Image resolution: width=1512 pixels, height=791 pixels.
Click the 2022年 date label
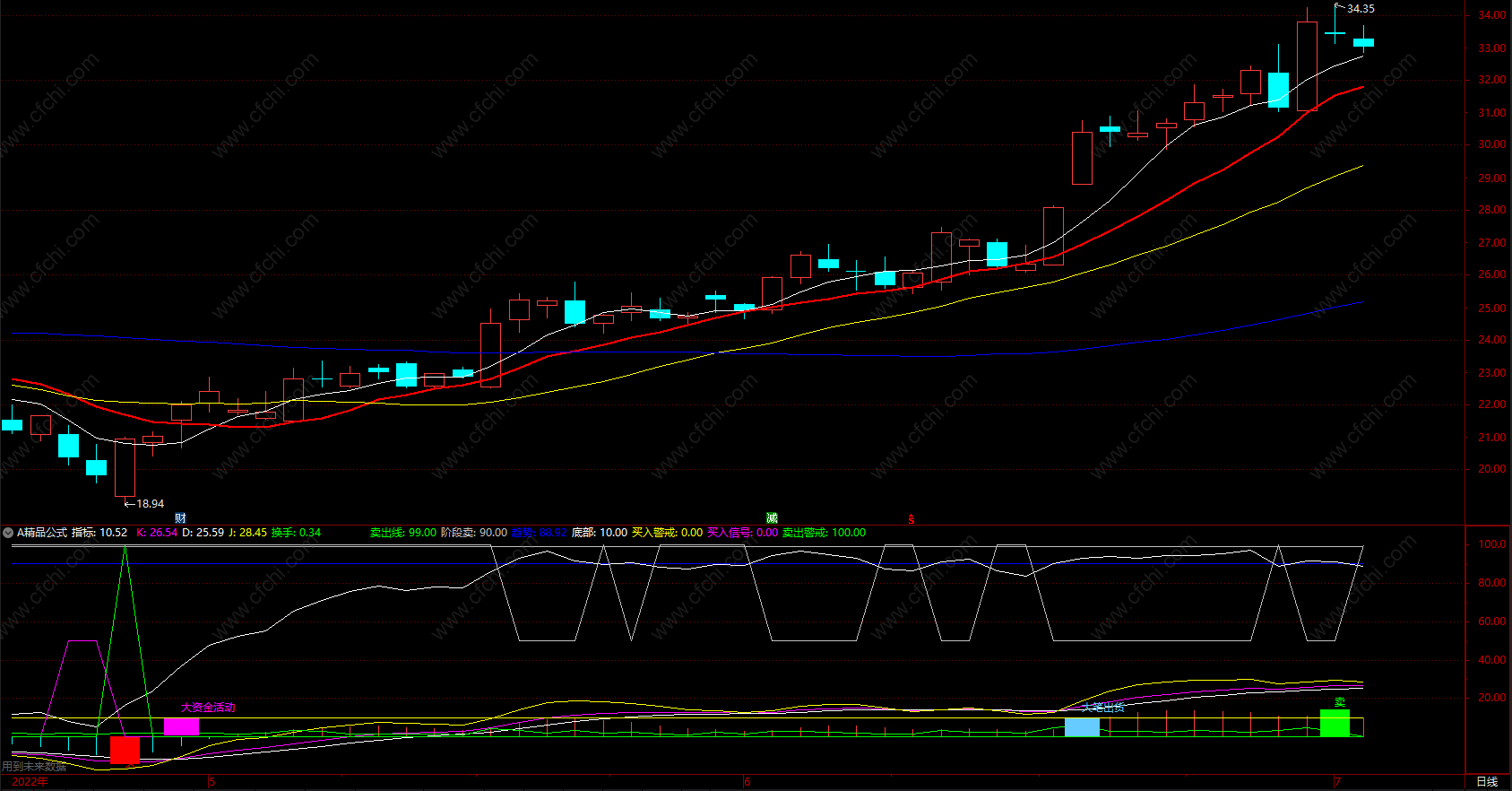[x=30, y=782]
